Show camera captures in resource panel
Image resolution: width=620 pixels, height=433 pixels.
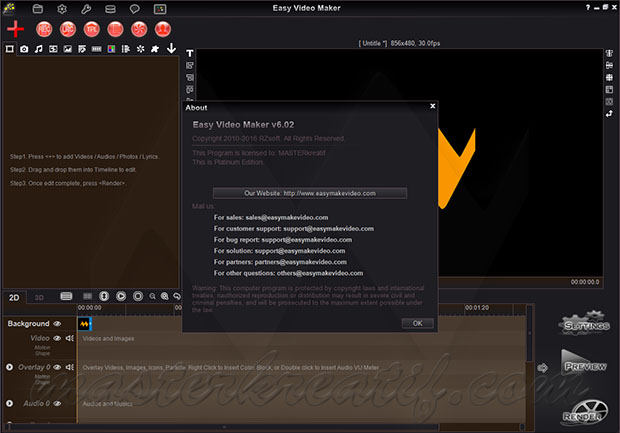pyautogui.click(x=24, y=49)
